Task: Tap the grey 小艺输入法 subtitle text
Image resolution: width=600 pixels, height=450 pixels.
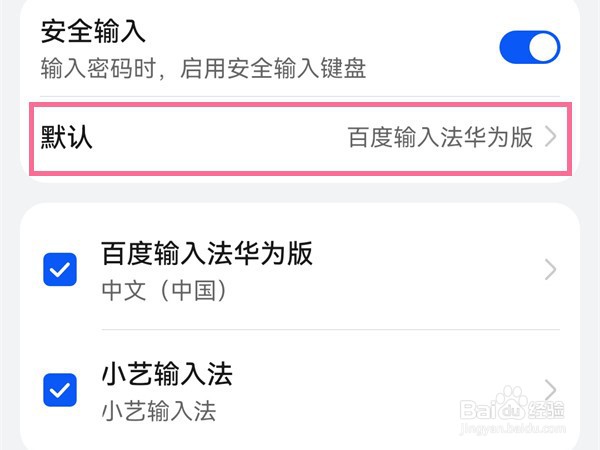Action: pos(159,410)
